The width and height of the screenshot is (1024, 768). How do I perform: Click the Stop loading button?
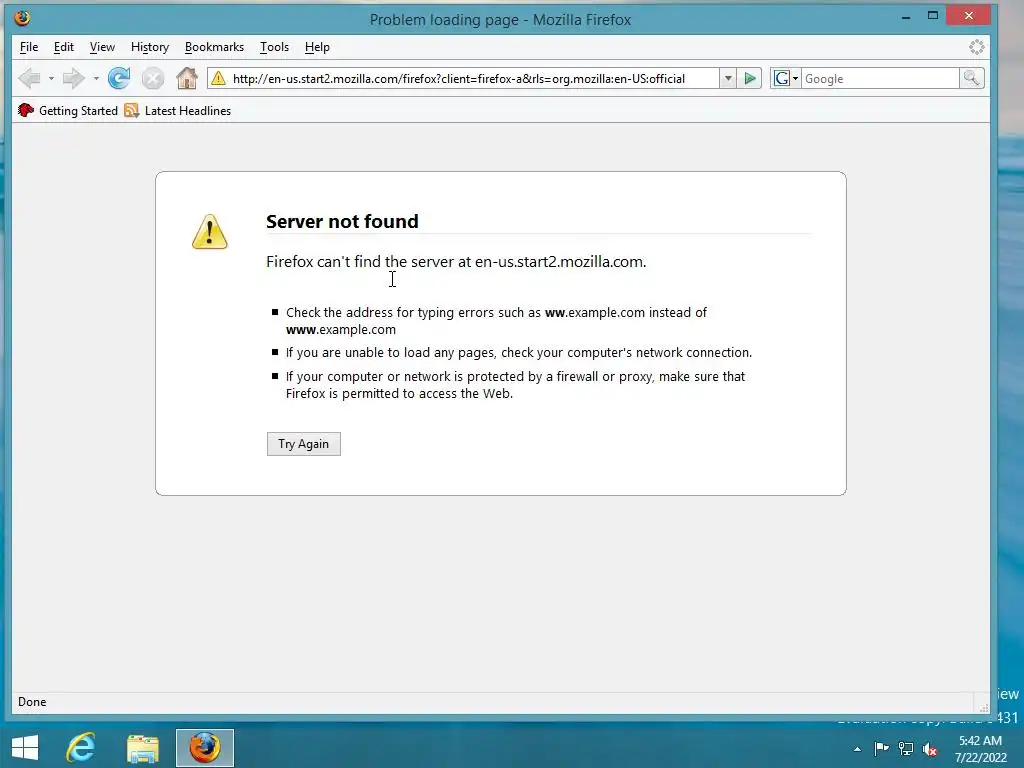click(x=153, y=78)
